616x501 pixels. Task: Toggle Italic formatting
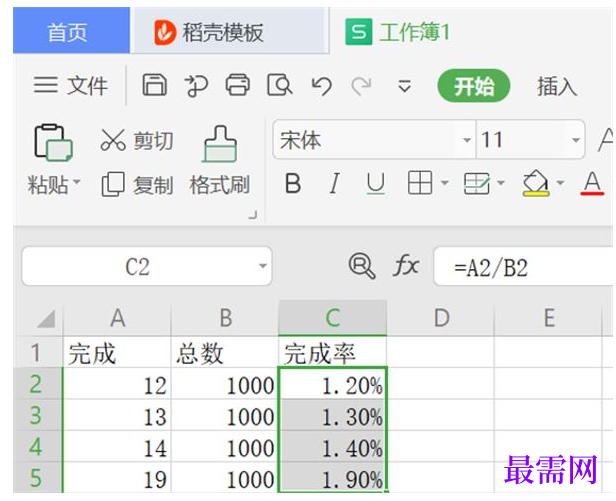coord(334,183)
